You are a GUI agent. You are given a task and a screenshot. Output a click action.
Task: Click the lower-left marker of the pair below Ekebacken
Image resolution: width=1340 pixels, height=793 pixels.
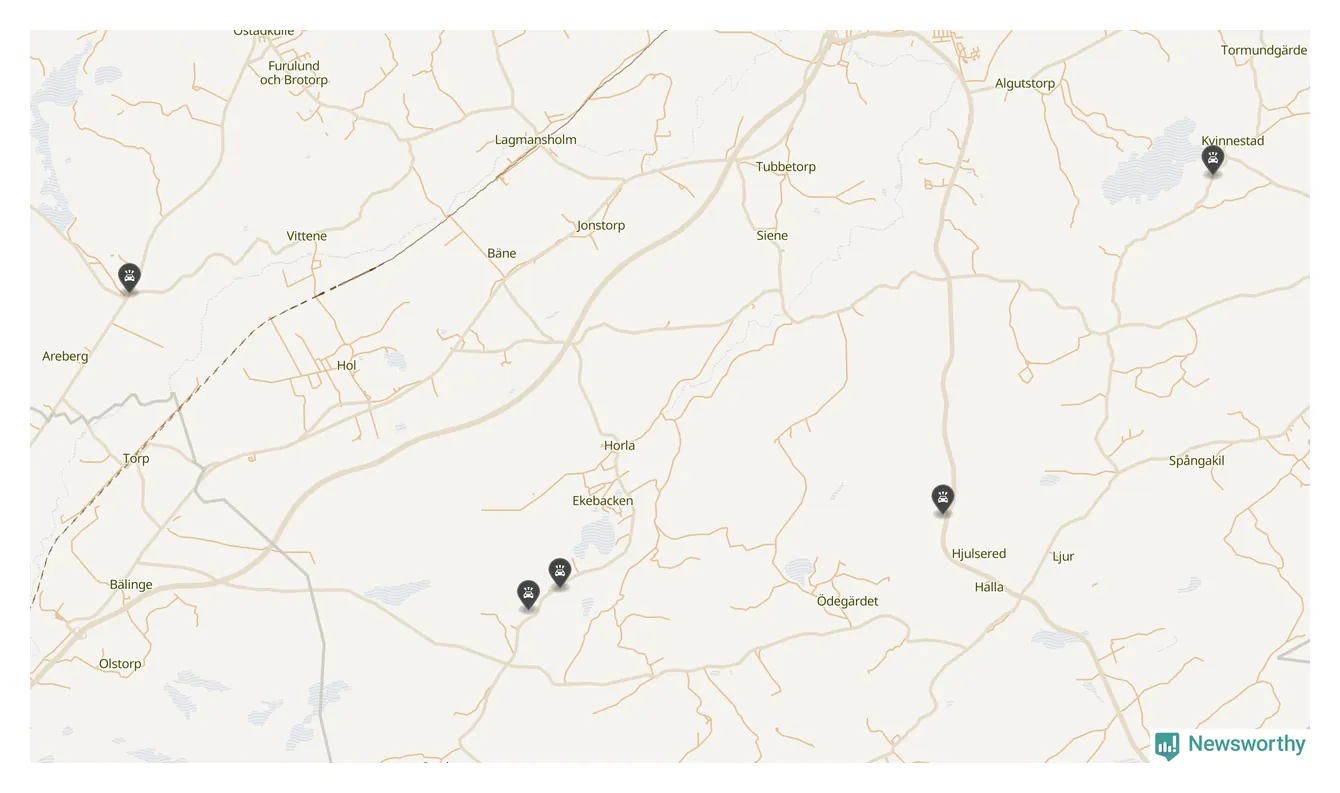pos(528,595)
